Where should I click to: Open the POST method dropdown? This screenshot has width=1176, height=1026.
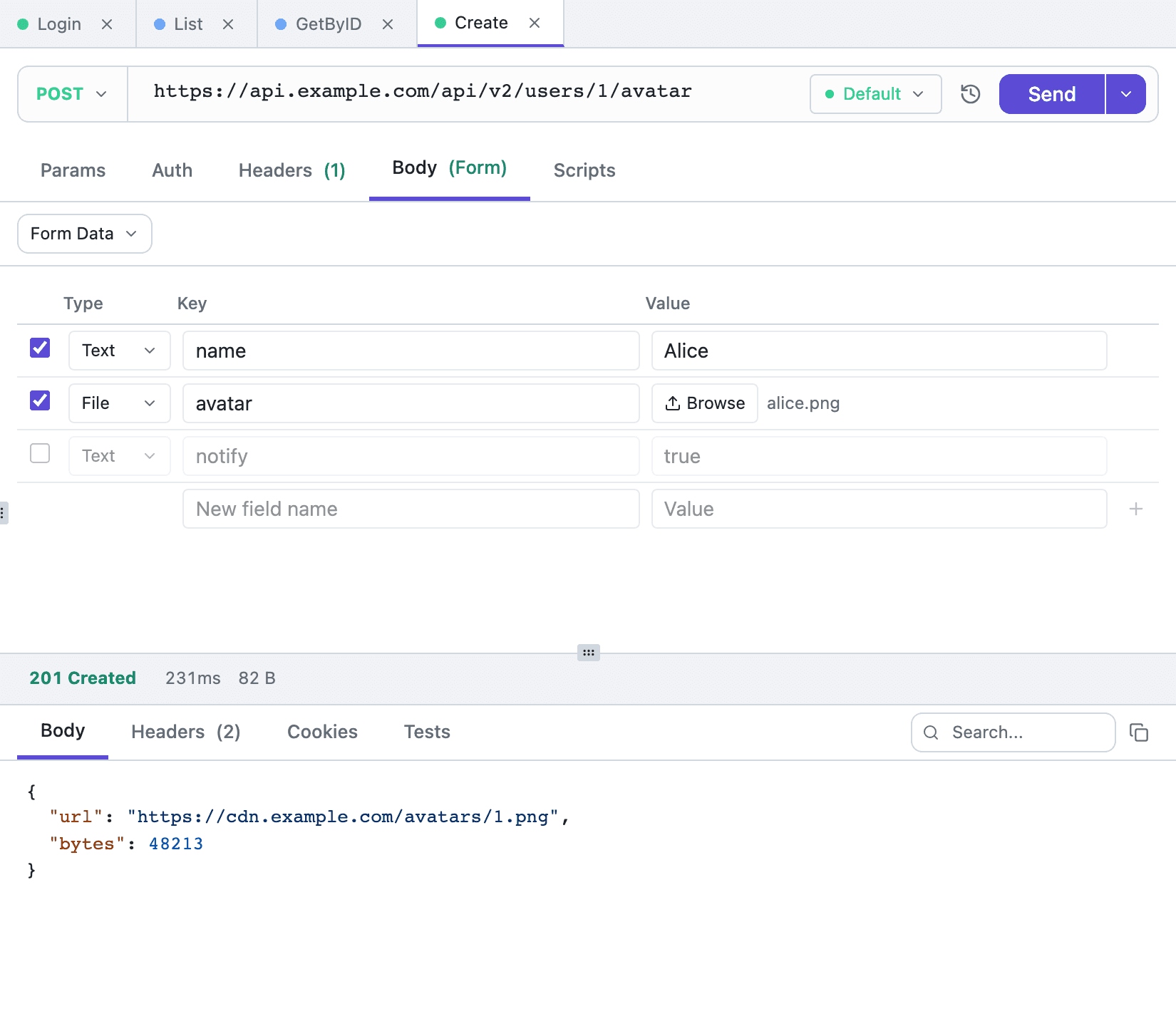(x=72, y=94)
